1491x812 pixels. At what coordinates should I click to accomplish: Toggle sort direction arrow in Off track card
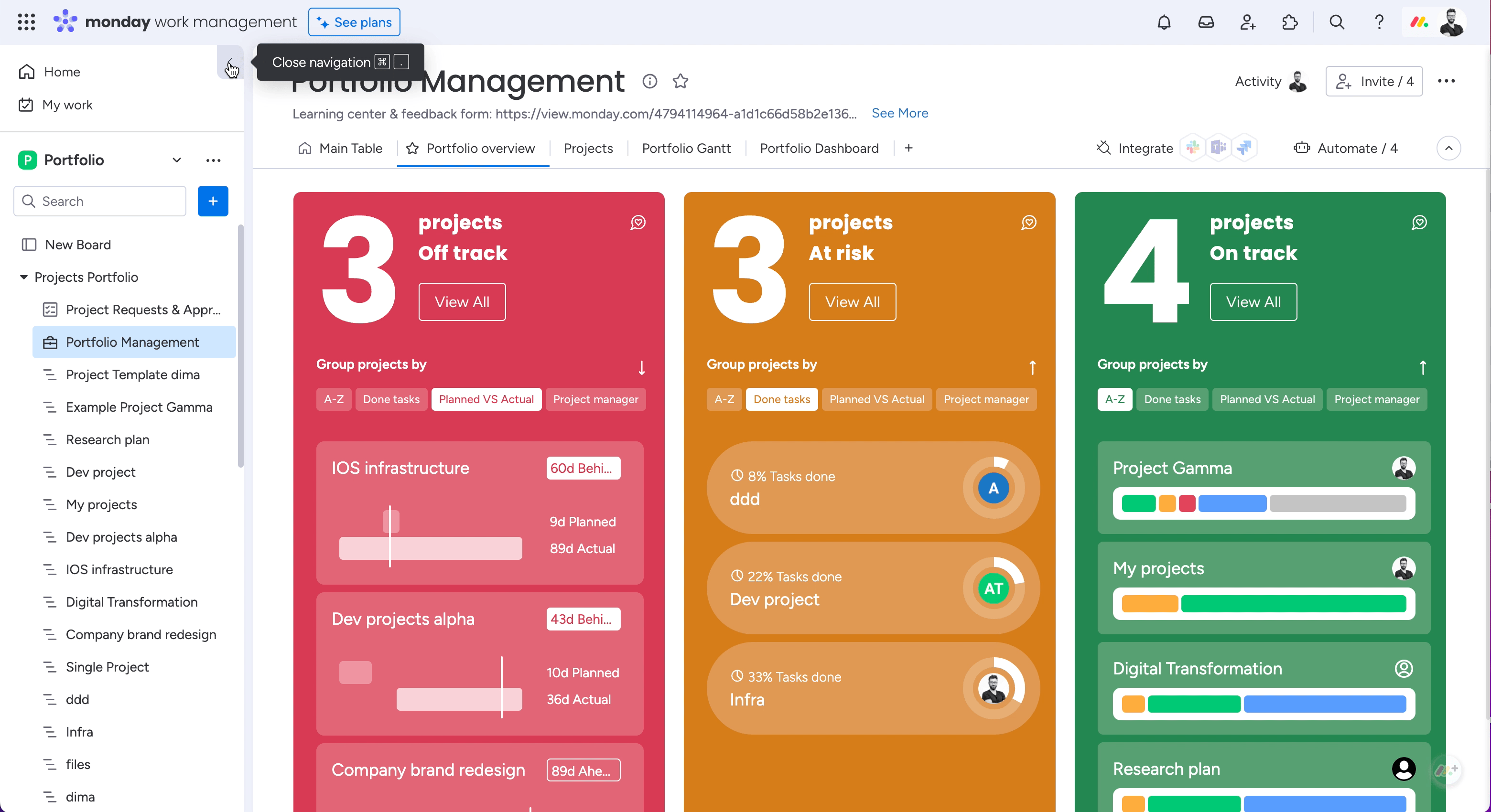pyautogui.click(x=641, y=367)
